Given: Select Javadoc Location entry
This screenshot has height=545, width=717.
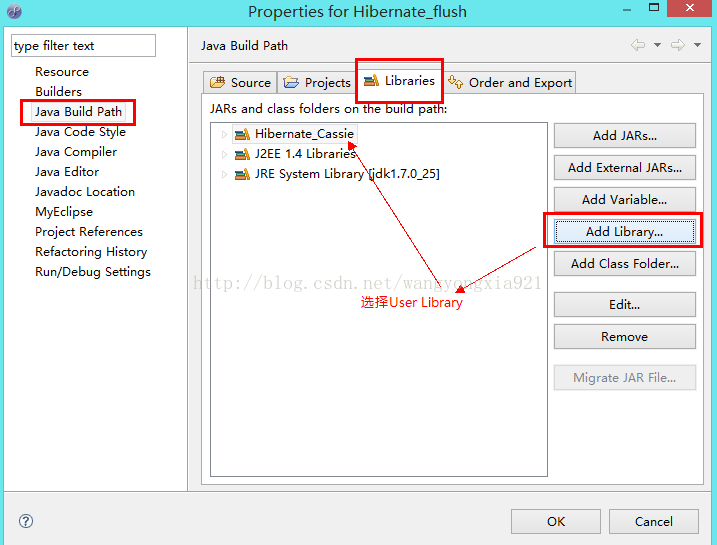Looking at the screenshot, I should pos(85,192).
